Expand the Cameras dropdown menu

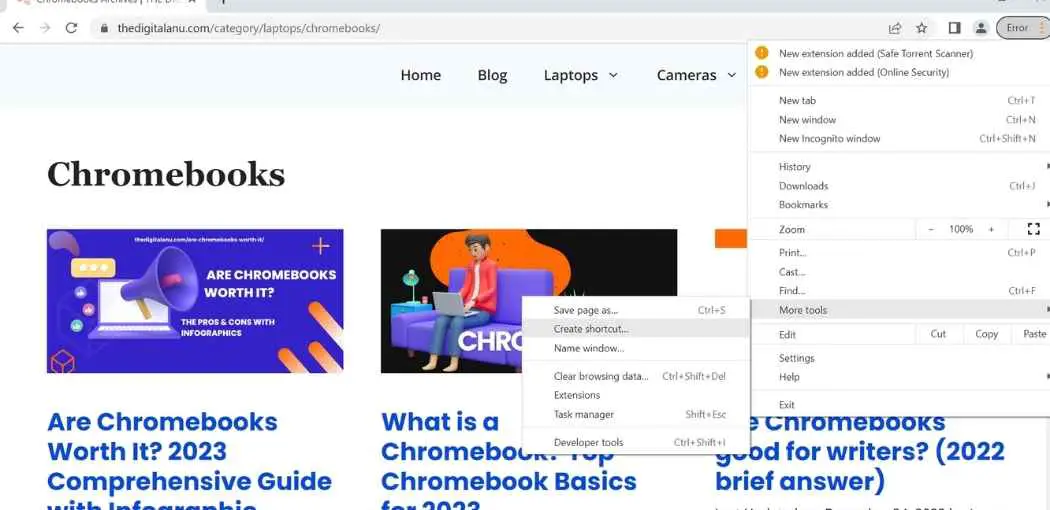pos(696,75)
